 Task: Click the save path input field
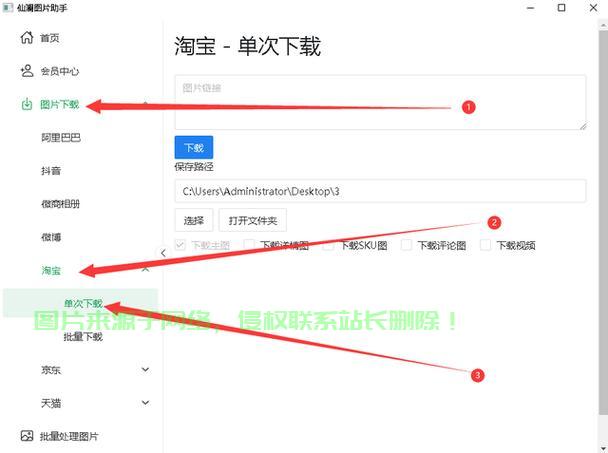380,191
